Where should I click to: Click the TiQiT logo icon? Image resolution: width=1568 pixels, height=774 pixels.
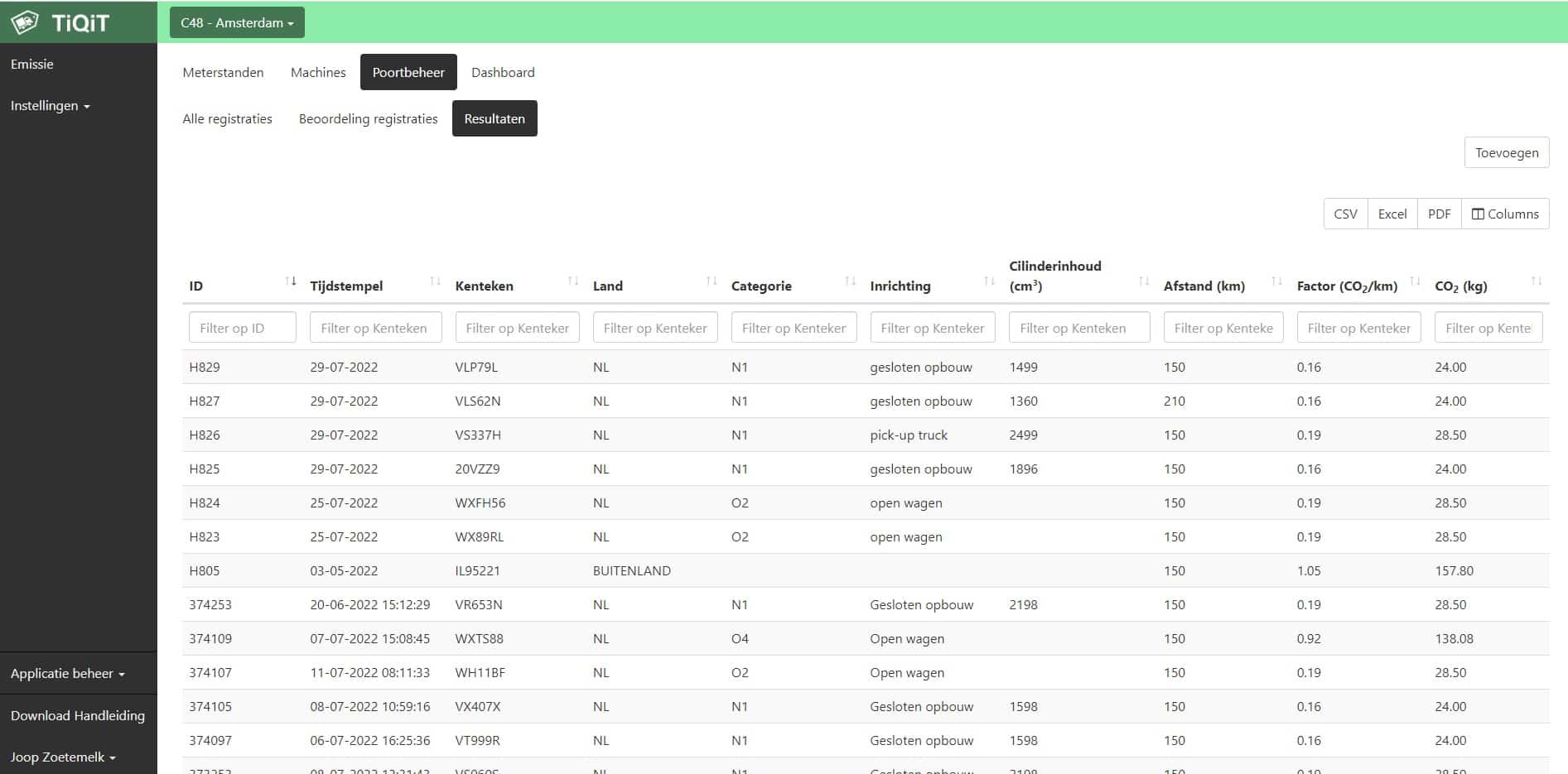[x=25, y=22]
